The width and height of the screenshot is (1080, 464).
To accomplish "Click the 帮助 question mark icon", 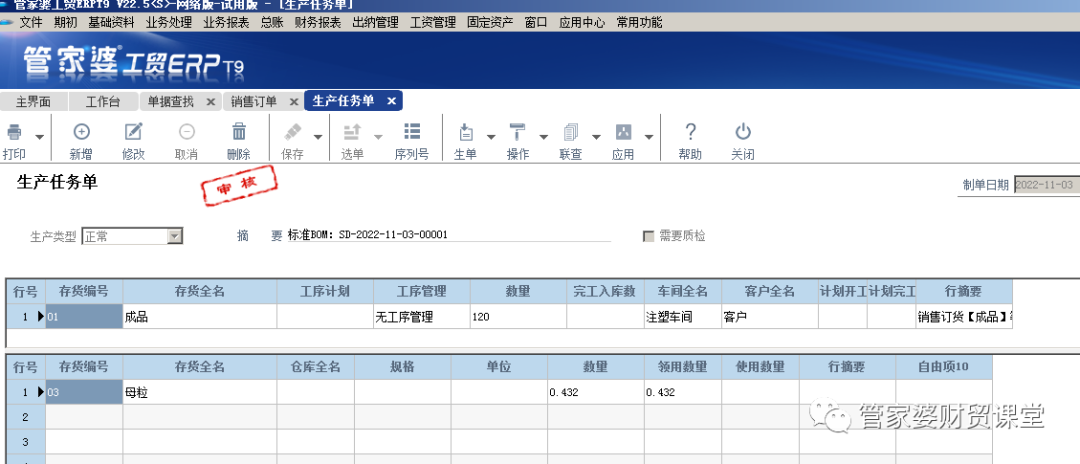I will coord(690,131).
